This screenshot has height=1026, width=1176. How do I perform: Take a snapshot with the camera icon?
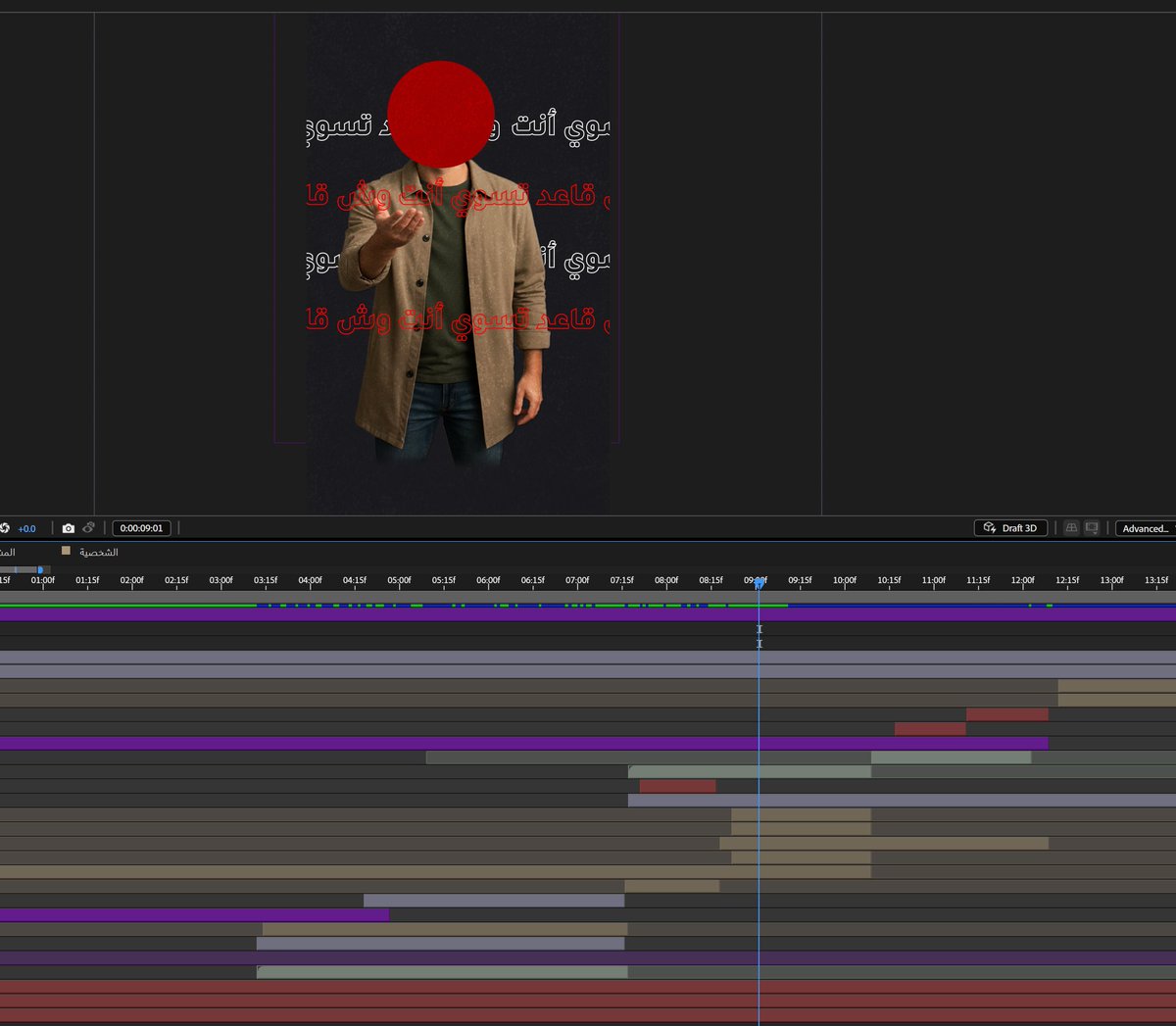point(69,528)
